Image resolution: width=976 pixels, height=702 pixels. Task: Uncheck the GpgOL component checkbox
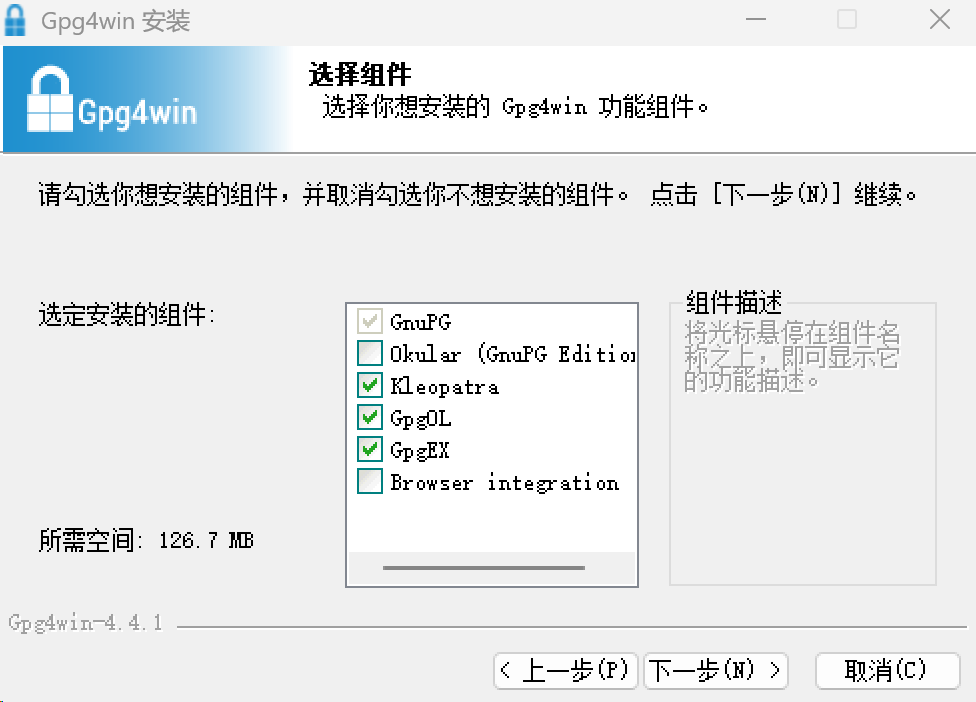(370, 417)
